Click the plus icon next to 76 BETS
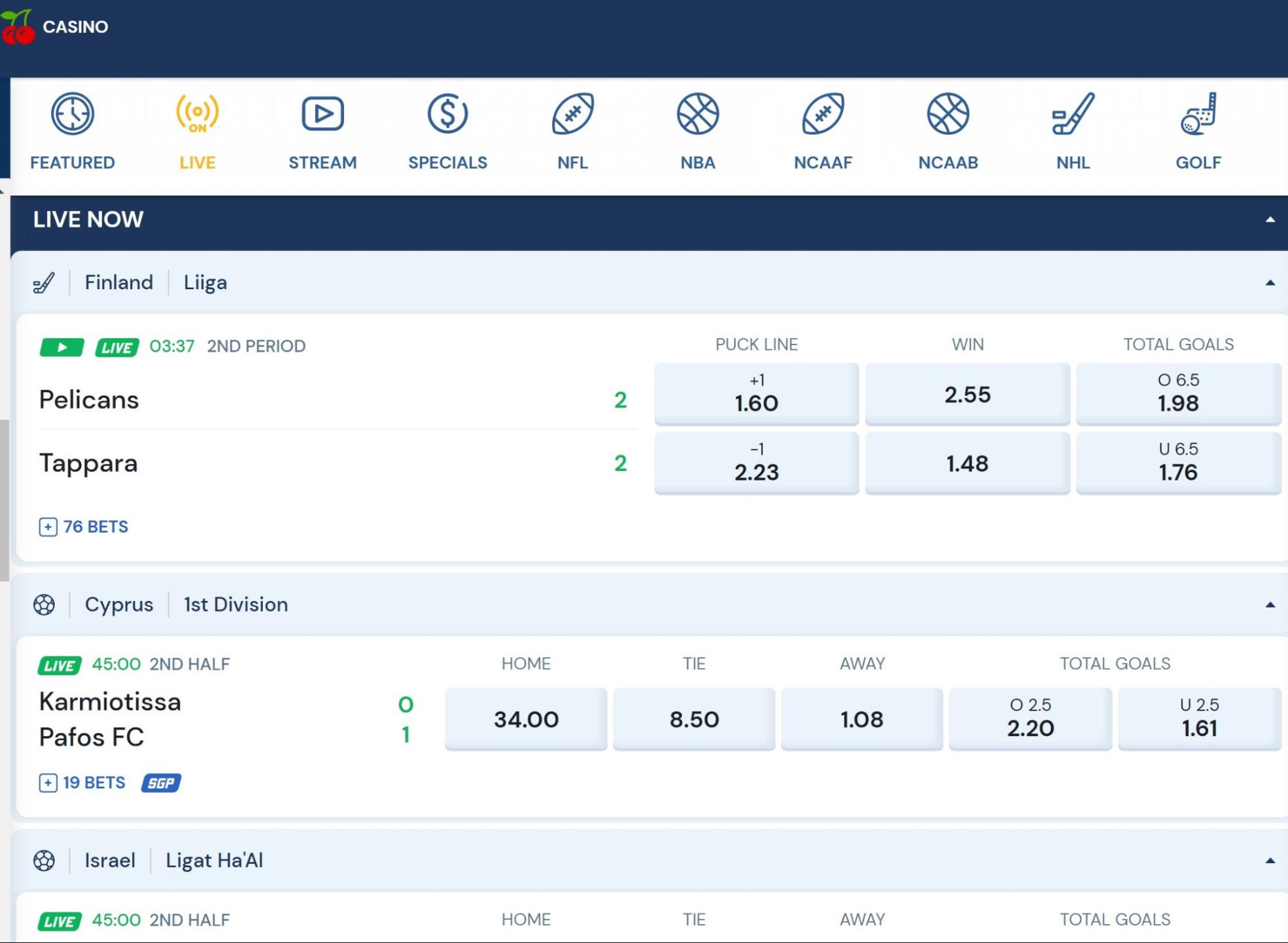1288x943 pixels. pos(48,527)
